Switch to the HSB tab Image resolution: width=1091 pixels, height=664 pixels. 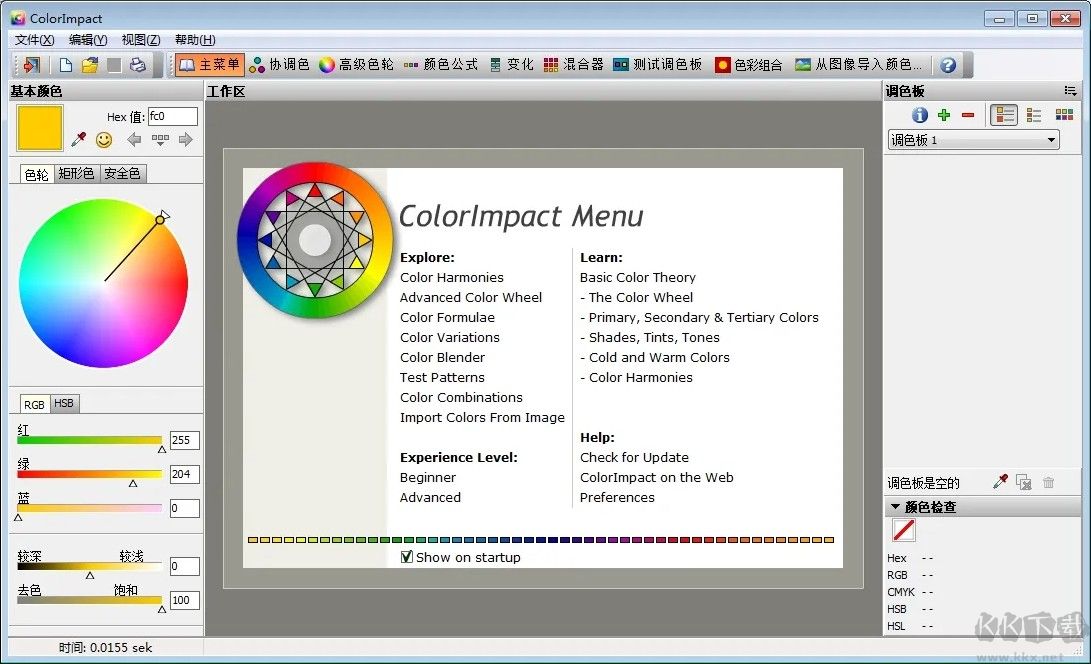click(63, 403)
